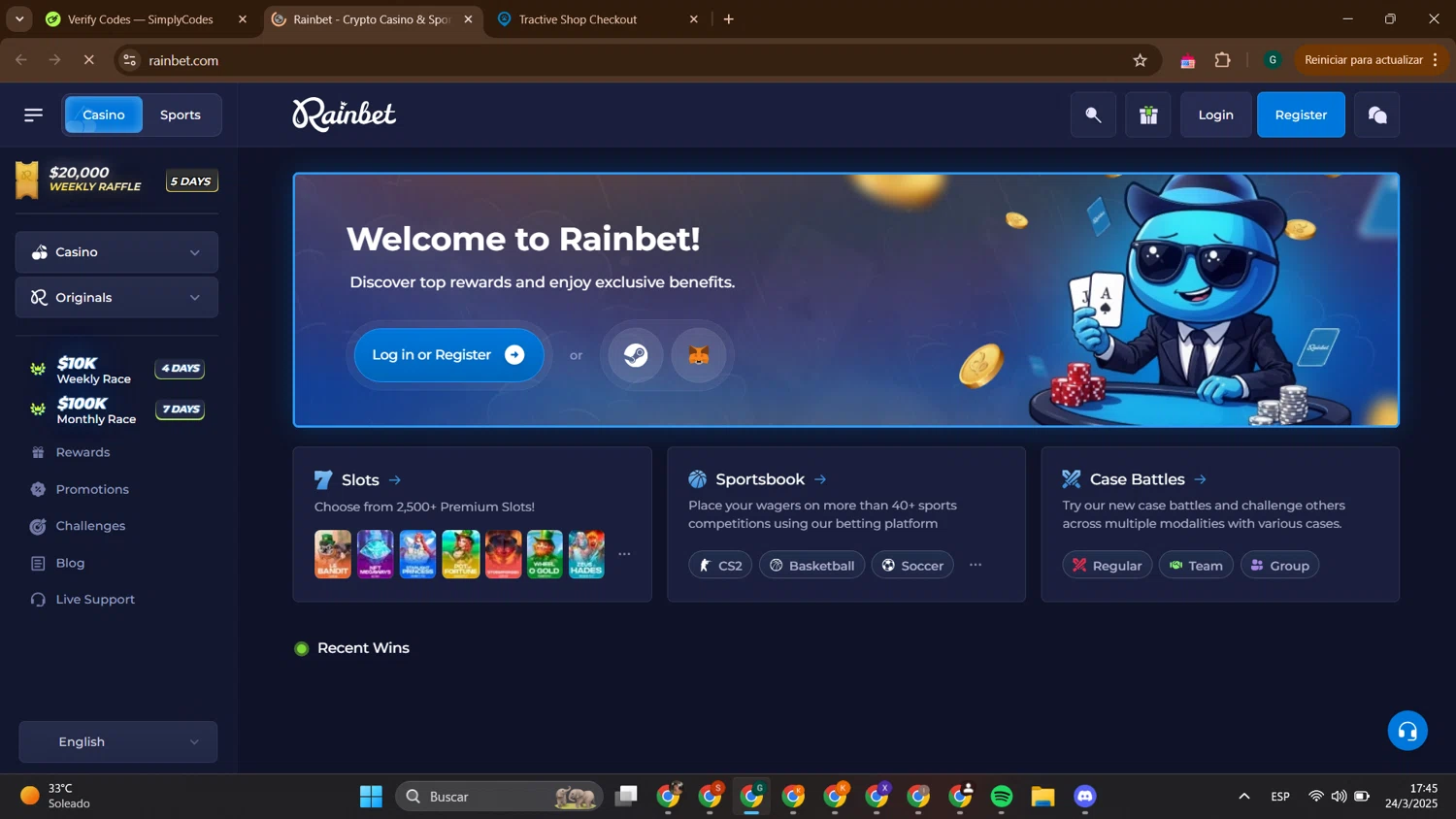Open the hamburger sidebar menu

[33, 115]
